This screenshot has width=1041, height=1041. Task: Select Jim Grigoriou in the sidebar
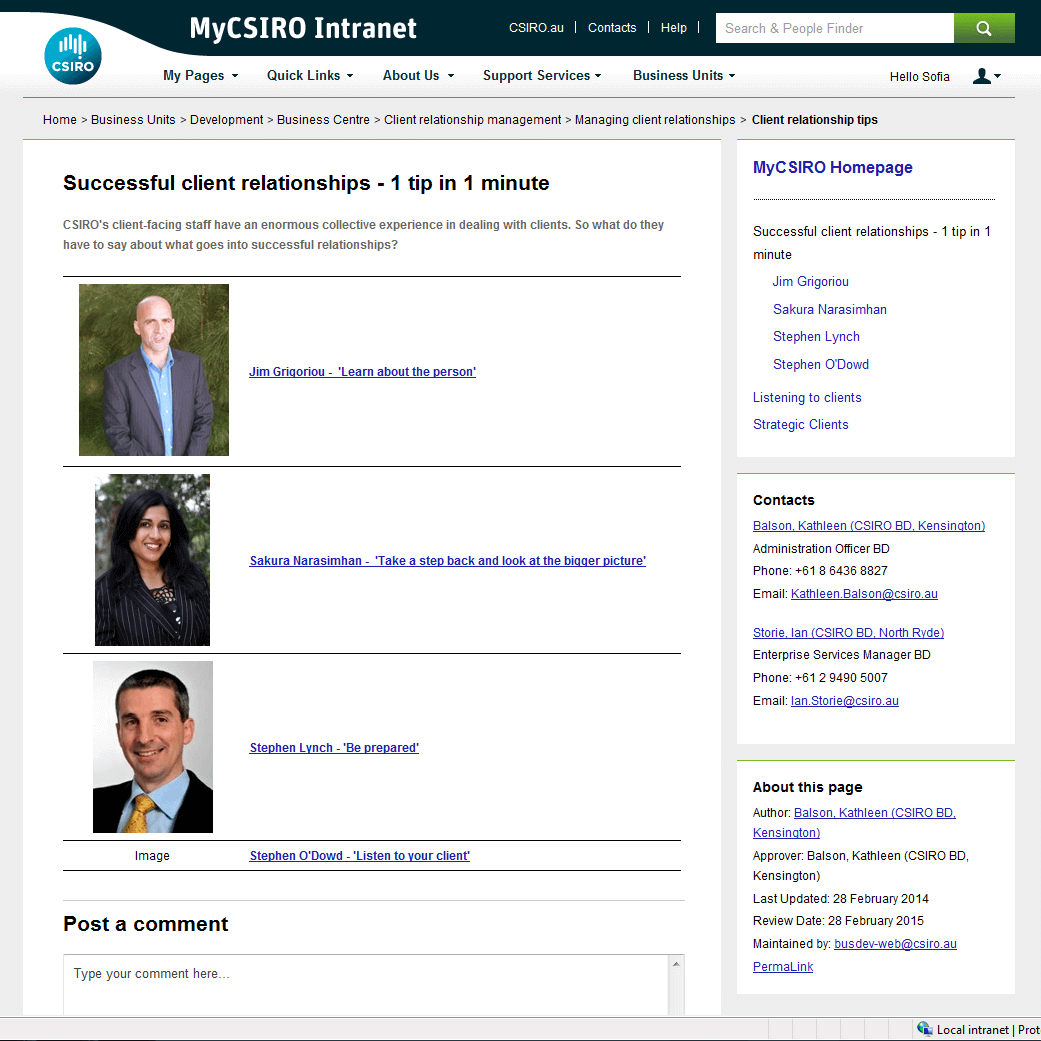coord(811,281)
